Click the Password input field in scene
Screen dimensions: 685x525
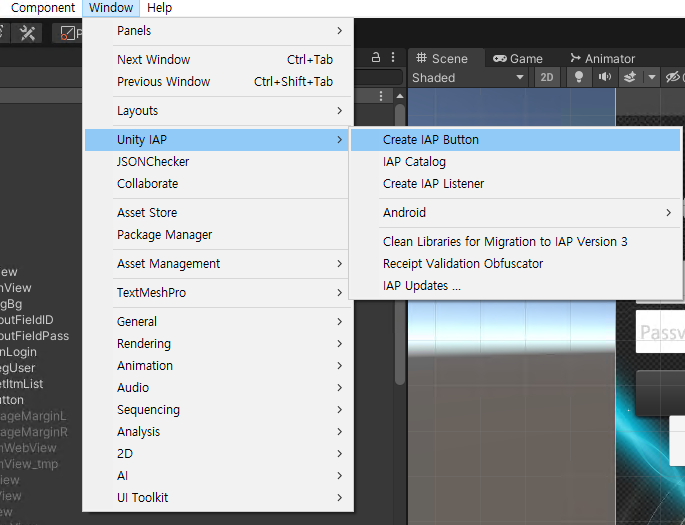(x=661, y=332)
